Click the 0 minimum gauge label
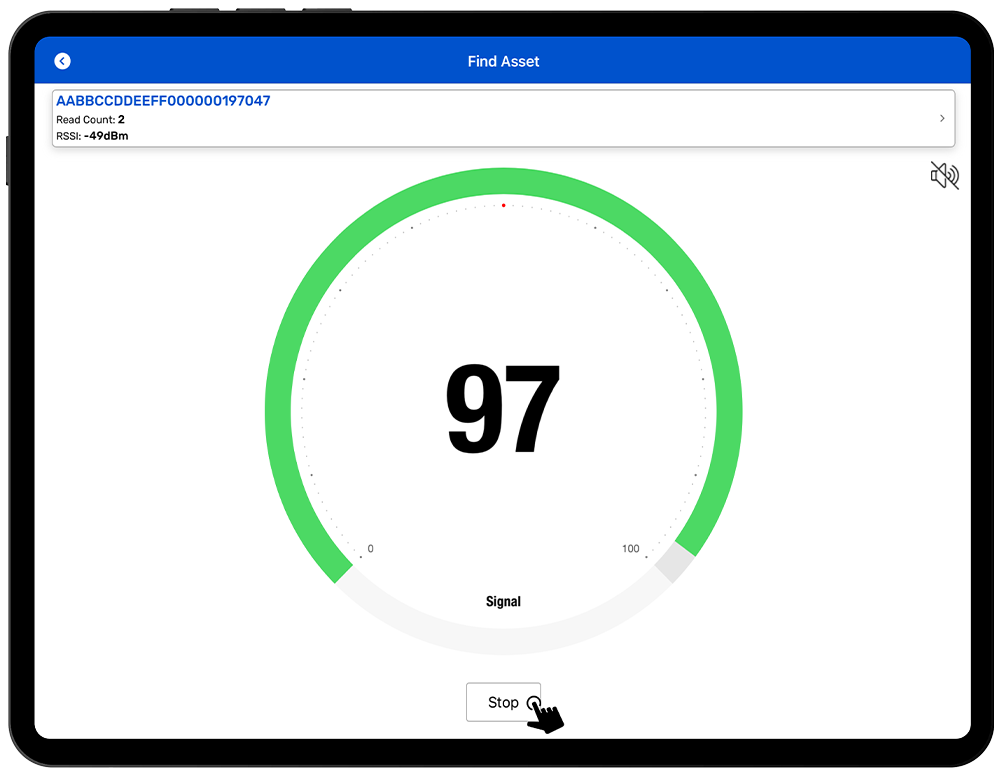Image resolution: width=1000 pixels, height=774 pixels. coord(371,549)
